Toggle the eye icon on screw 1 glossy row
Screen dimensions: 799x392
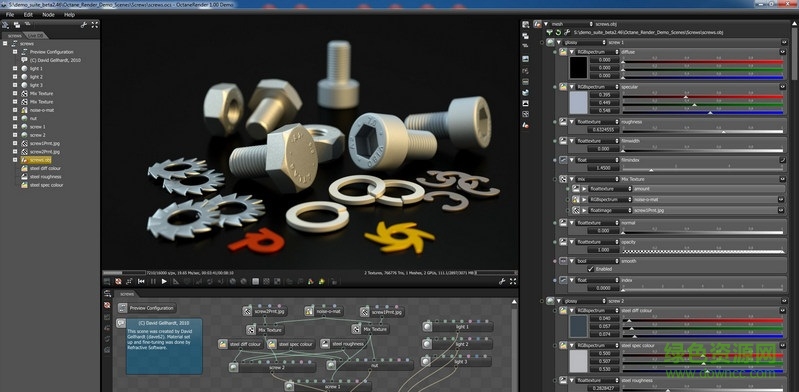pos(783,42)
